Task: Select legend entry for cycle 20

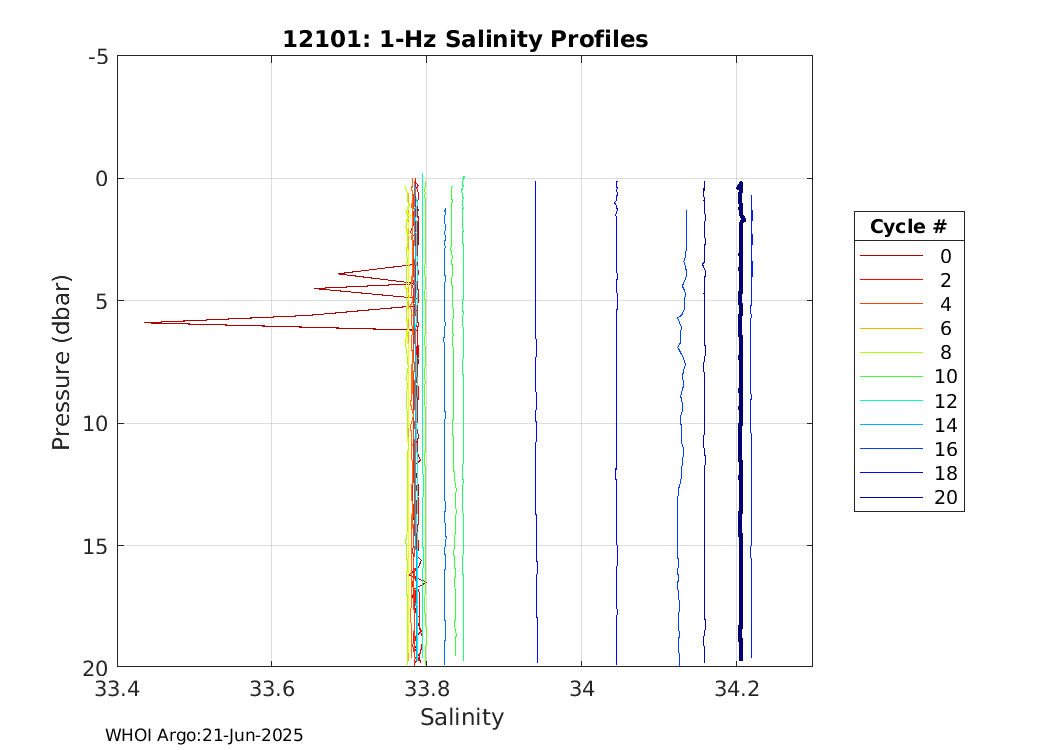Action: pyautogui.click(x=908, y=498)
